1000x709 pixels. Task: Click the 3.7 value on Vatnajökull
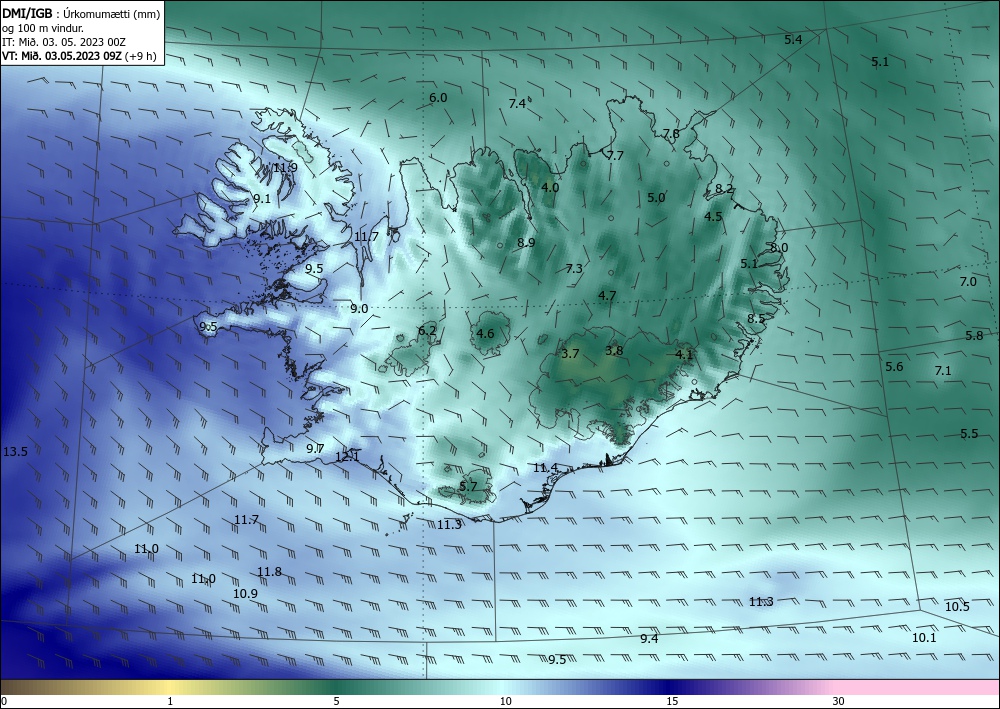(x=570, y=353)
